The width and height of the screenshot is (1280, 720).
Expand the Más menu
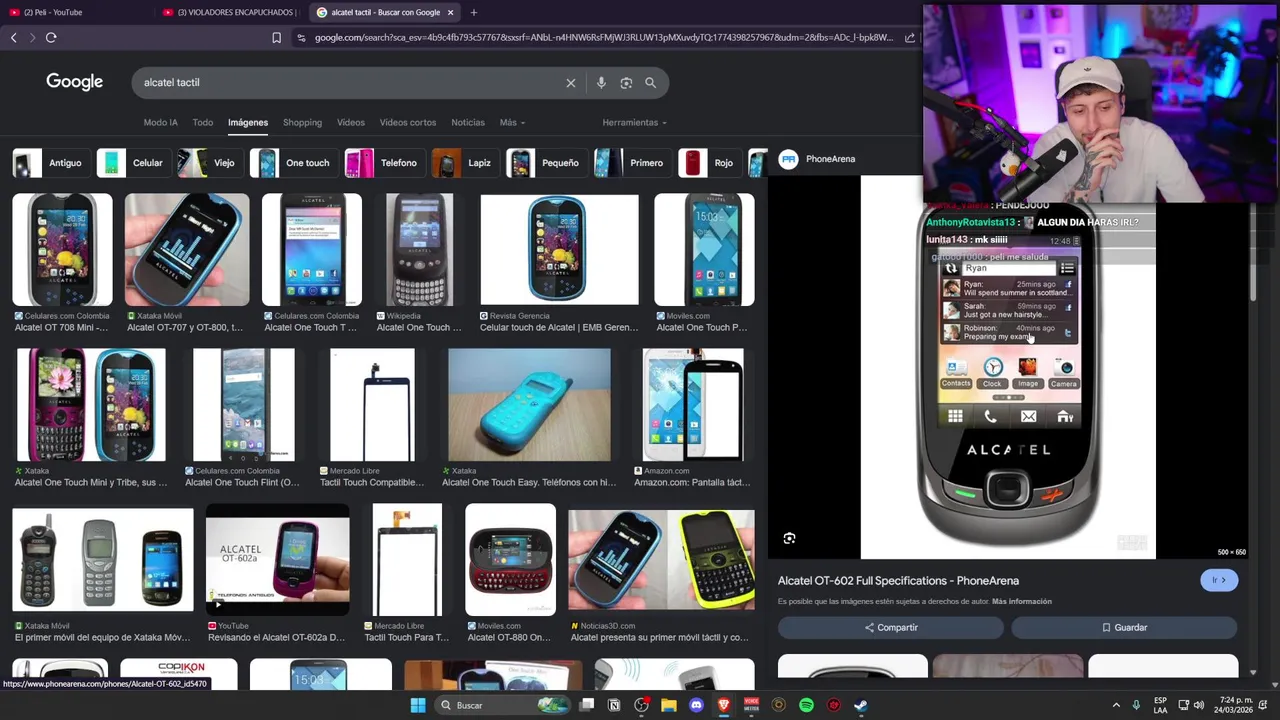512,122
